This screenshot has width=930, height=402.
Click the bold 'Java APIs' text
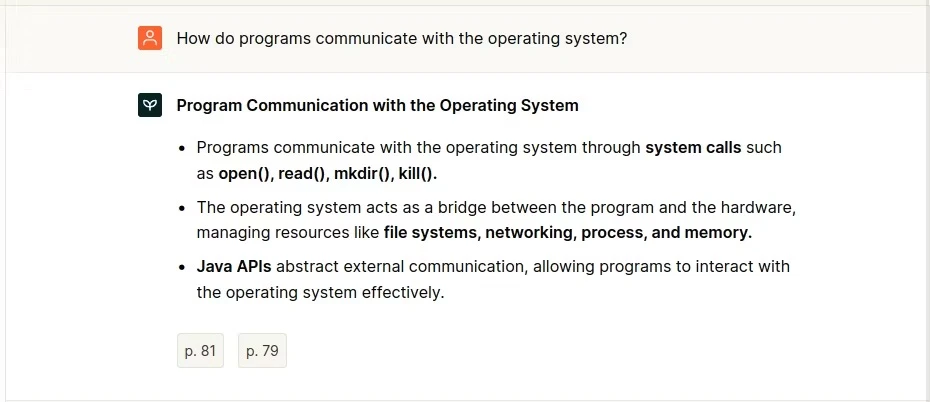(234, 267)
